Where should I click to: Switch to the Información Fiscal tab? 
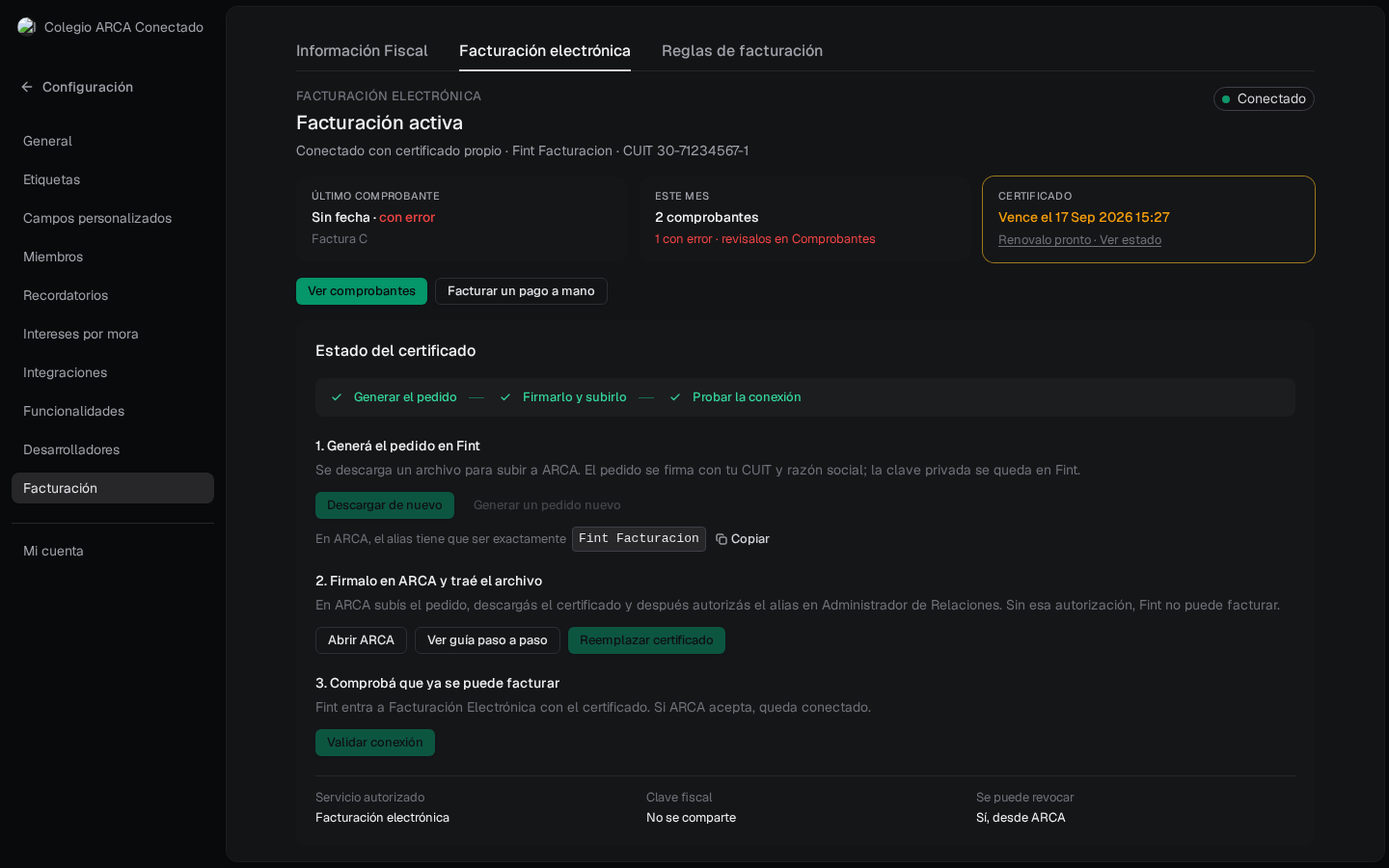coord(362,50)
